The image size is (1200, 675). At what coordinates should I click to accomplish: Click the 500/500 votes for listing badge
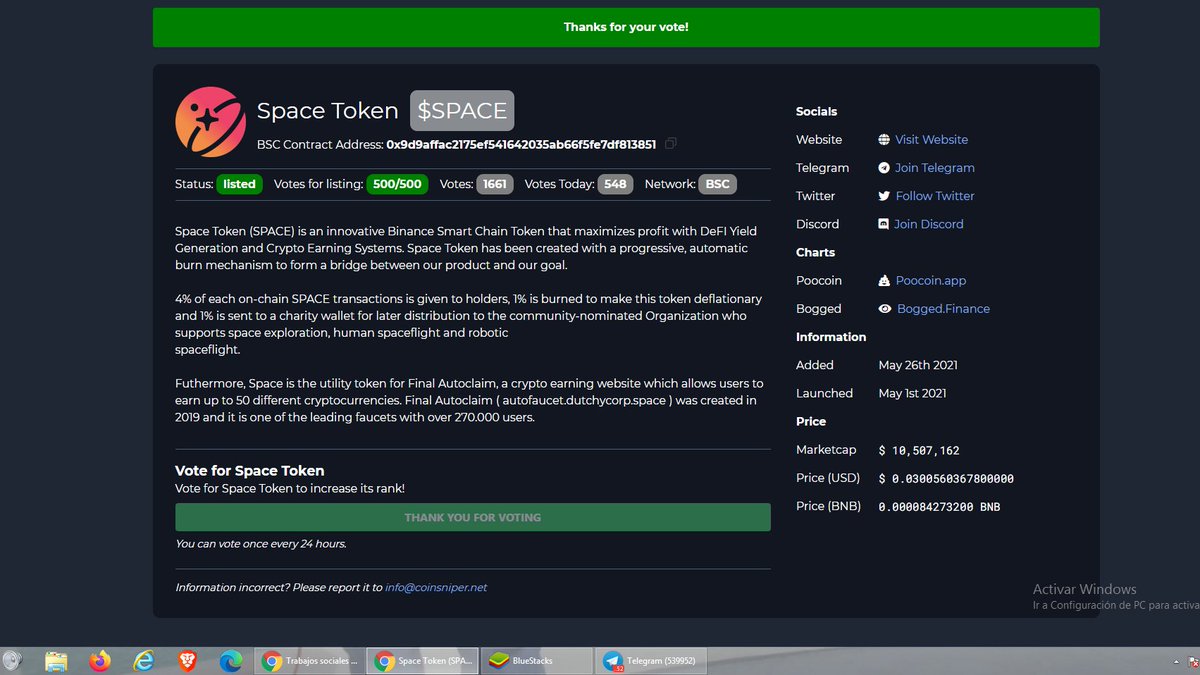(397, 184)
